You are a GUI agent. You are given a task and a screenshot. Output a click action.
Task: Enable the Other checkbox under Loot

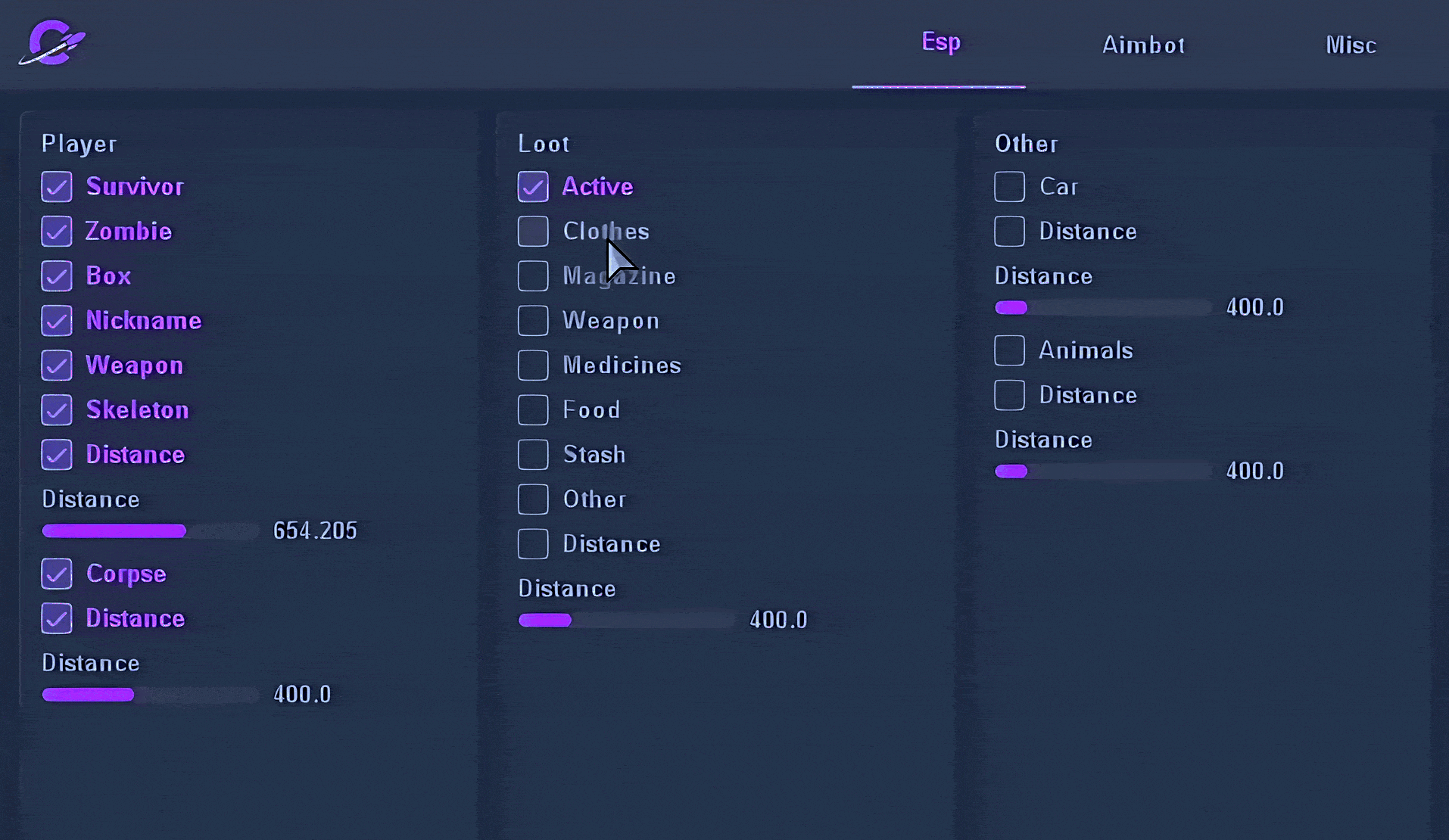coord(533,499)
